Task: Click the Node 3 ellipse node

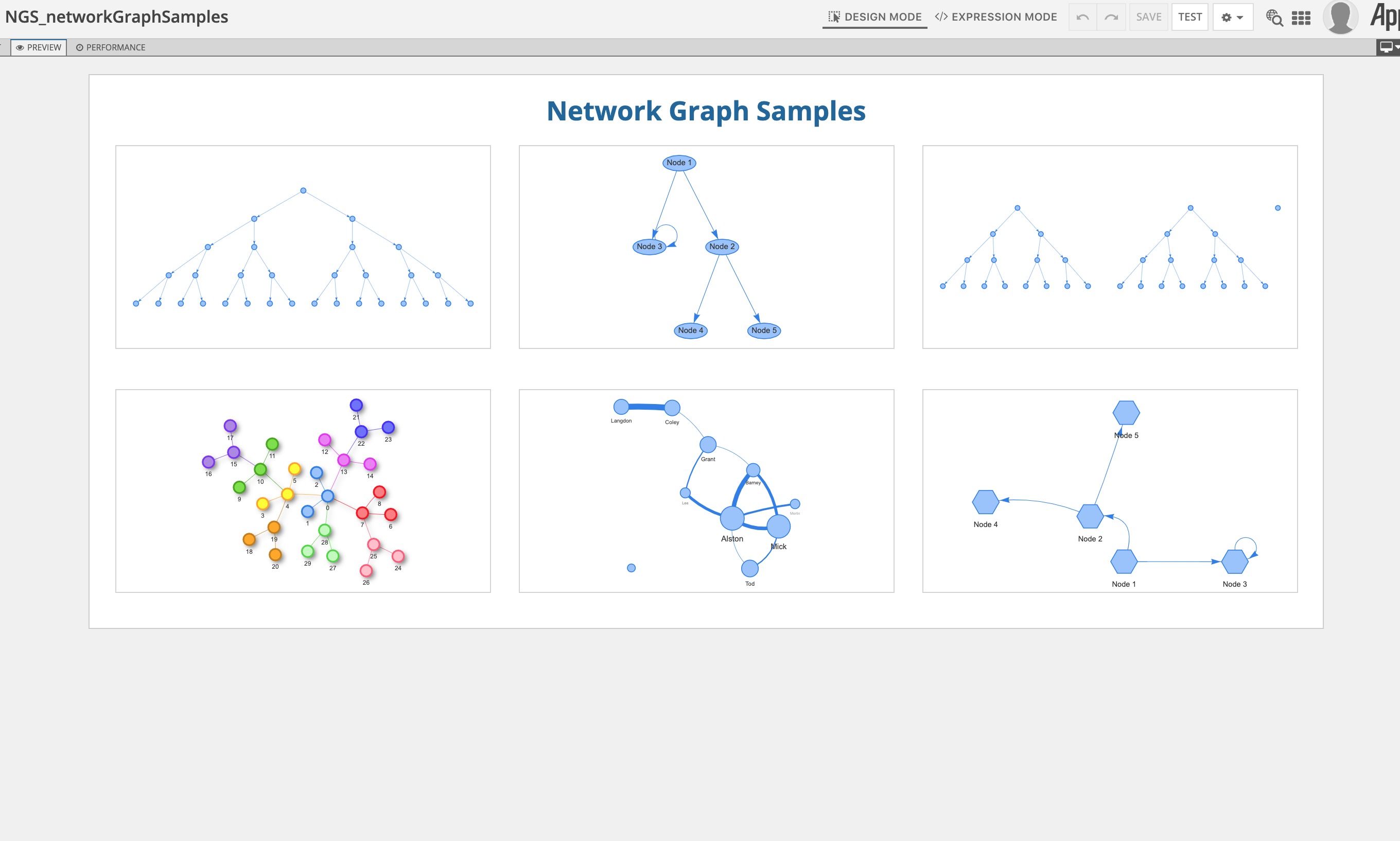Action: click(649, 247)
